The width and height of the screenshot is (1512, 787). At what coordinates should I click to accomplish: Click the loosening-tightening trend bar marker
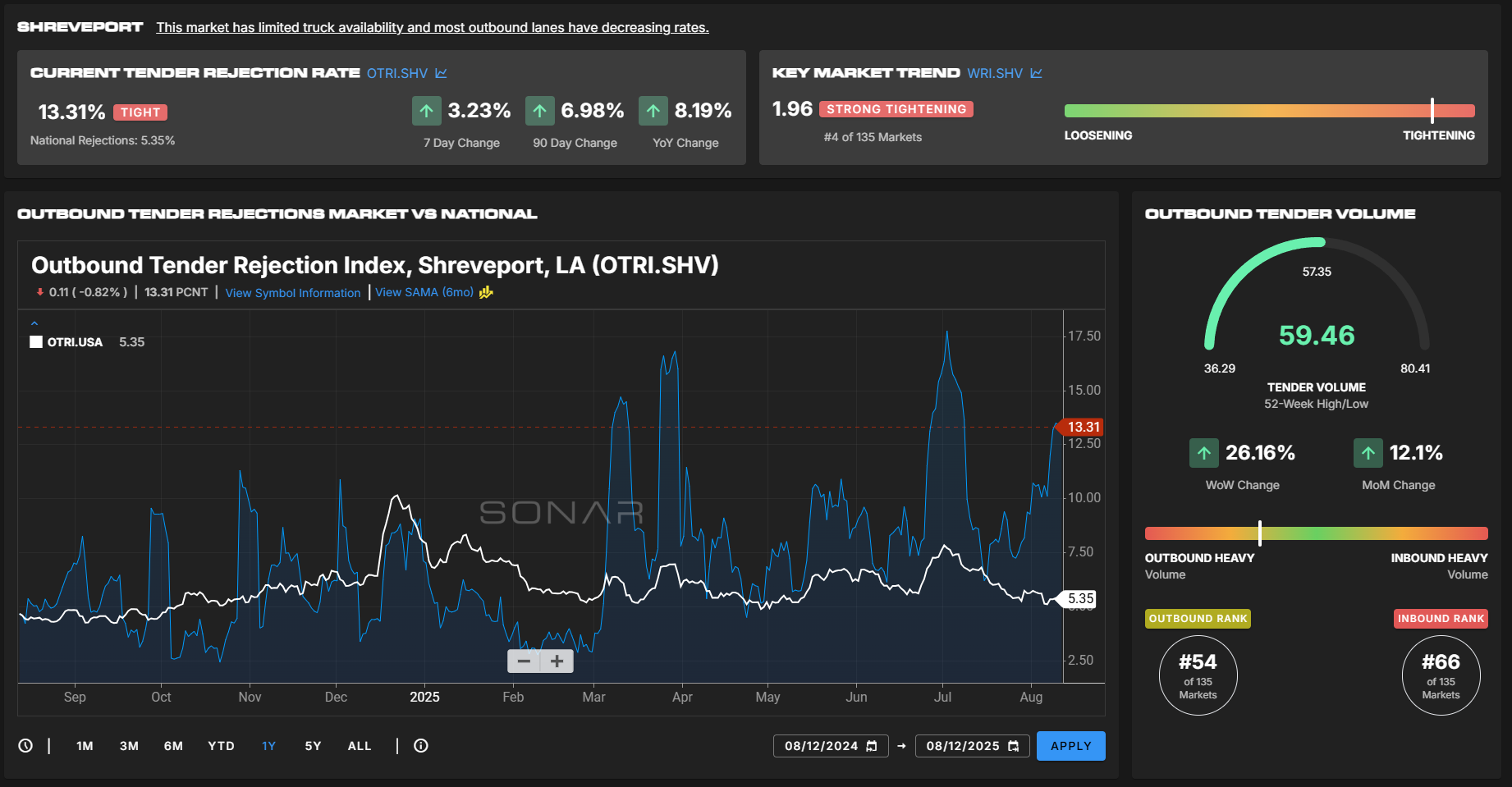point(1432,111)
